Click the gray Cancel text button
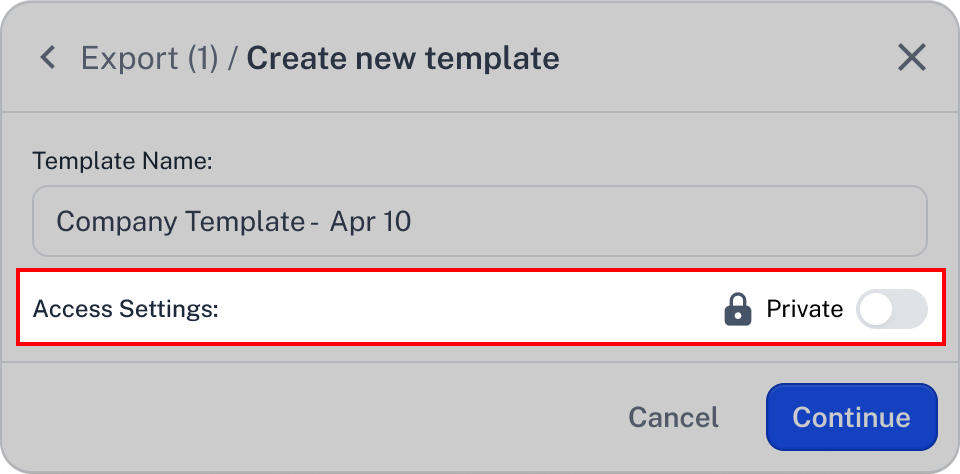 tap(673, 418)
